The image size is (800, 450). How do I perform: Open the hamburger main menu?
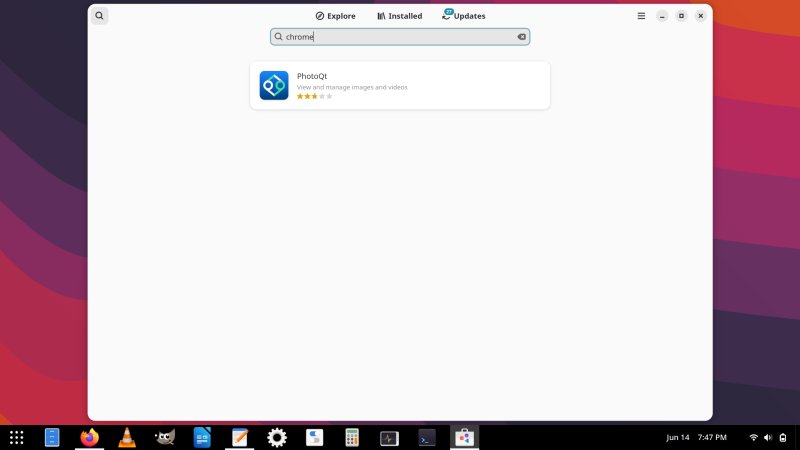[x=641, y=16]
